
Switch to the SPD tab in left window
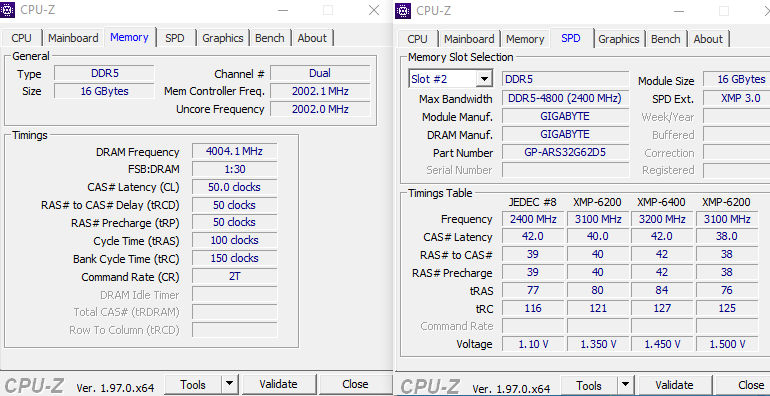pos(175,38)
